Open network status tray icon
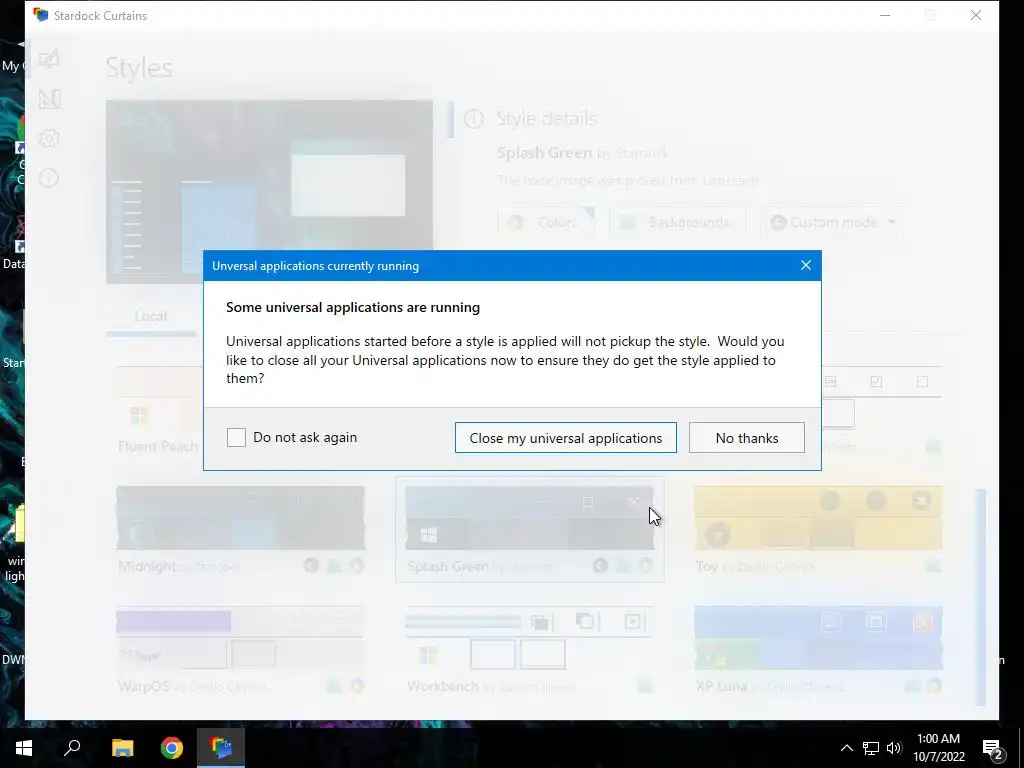The height and width of the screenshot is (768, 1024). pos(871,748)
